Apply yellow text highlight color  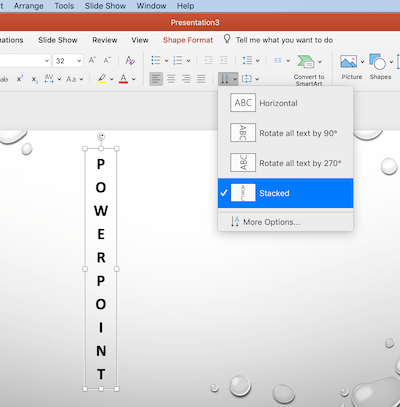102,79
